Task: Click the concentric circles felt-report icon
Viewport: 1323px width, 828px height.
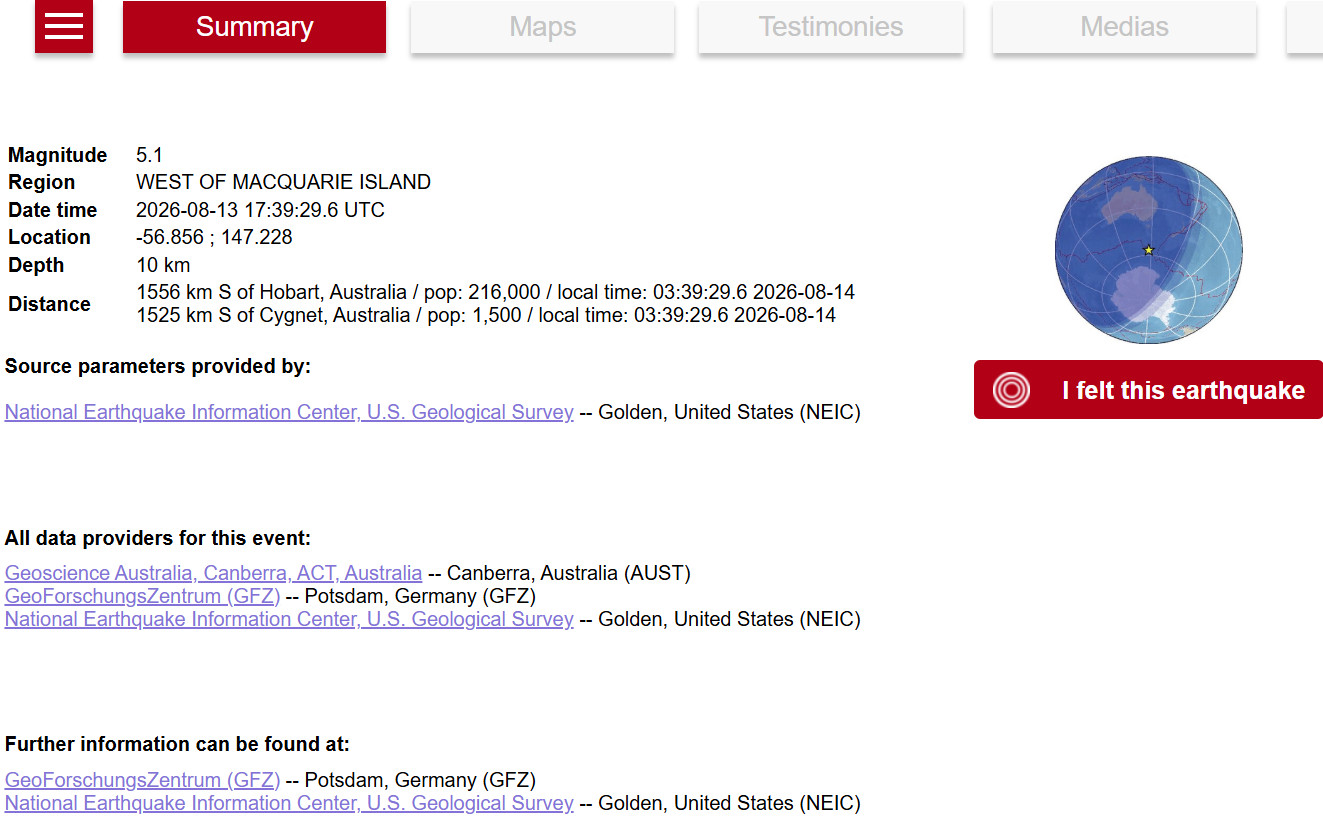Action: tap(1011, 390)
